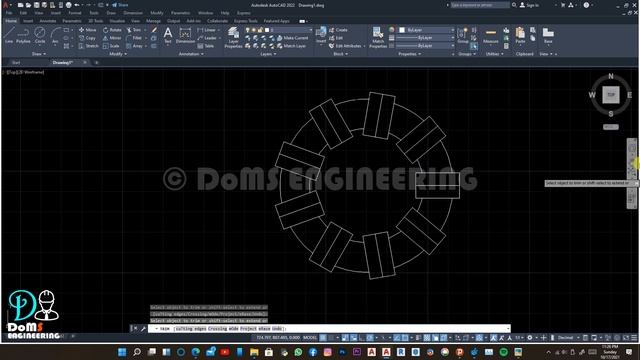Expand the Block panel
The image size is (640, 360).
coord(340,54)
